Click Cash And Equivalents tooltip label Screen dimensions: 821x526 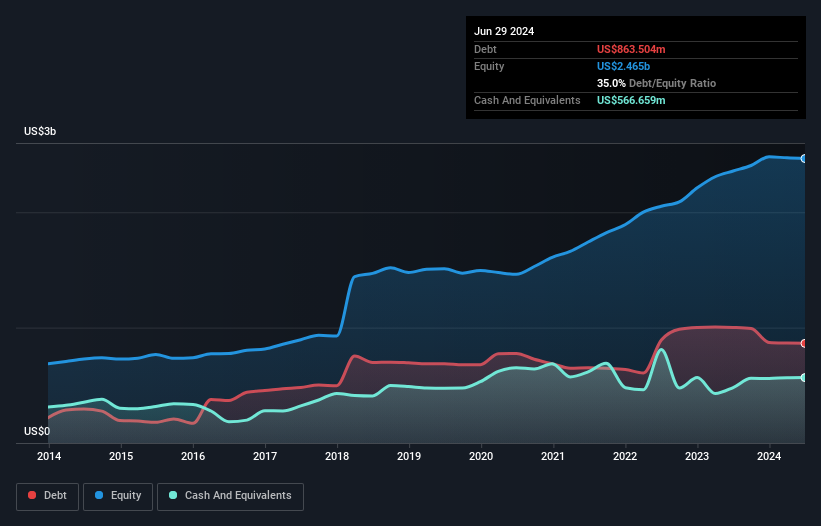click(527, 100)
